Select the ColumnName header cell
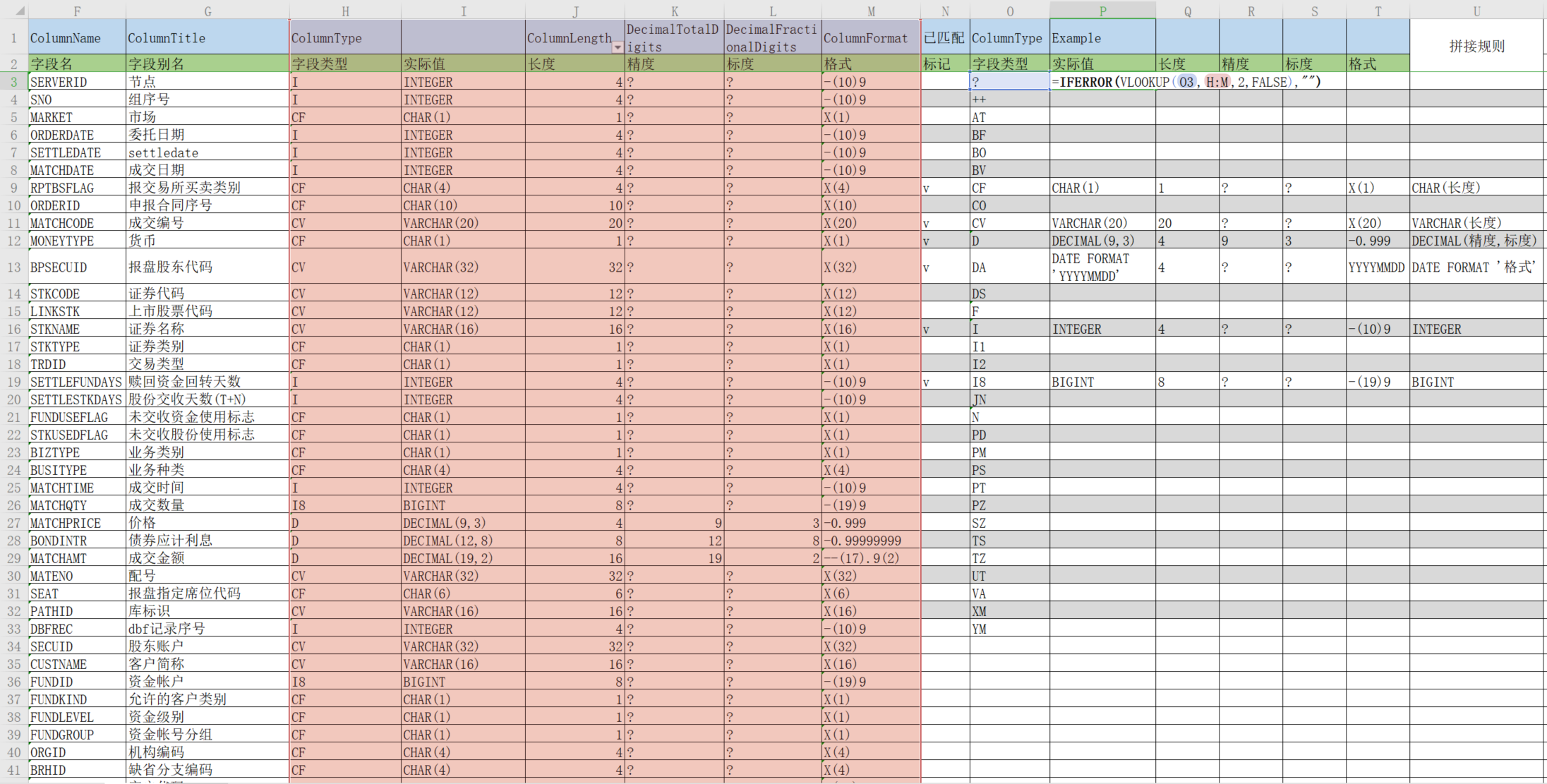1547x784 pixels. [77, 37]
